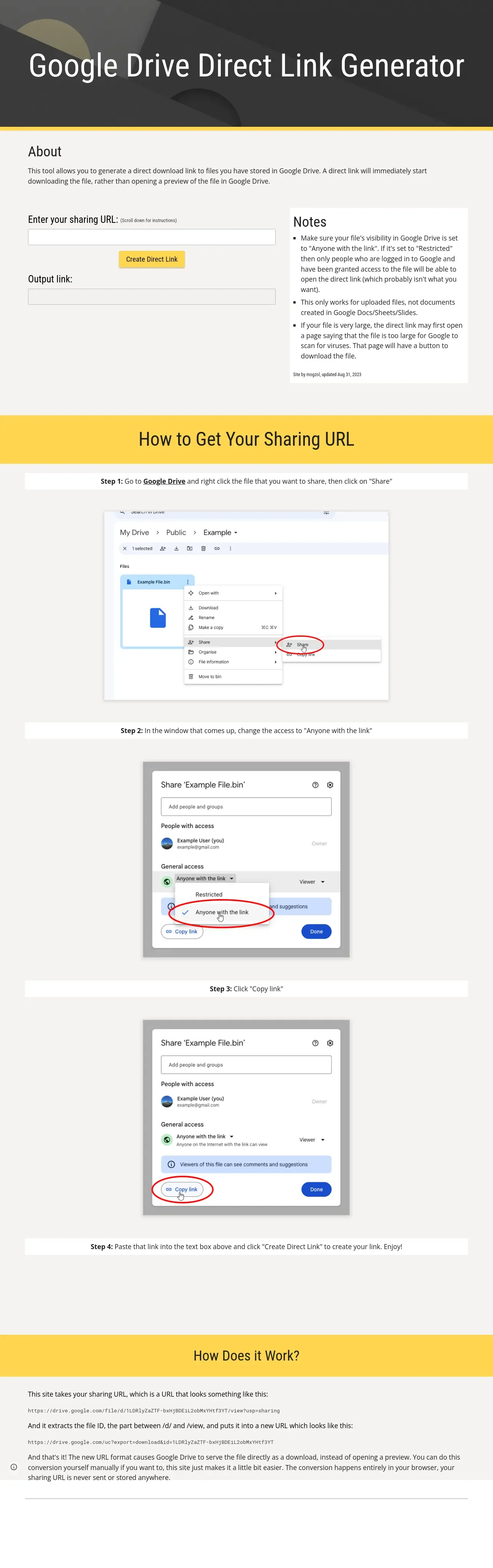Click the "Step 3:" Click "Copy link" text
The width and height of the screenshot is (493, 1568).
[246, 989]
